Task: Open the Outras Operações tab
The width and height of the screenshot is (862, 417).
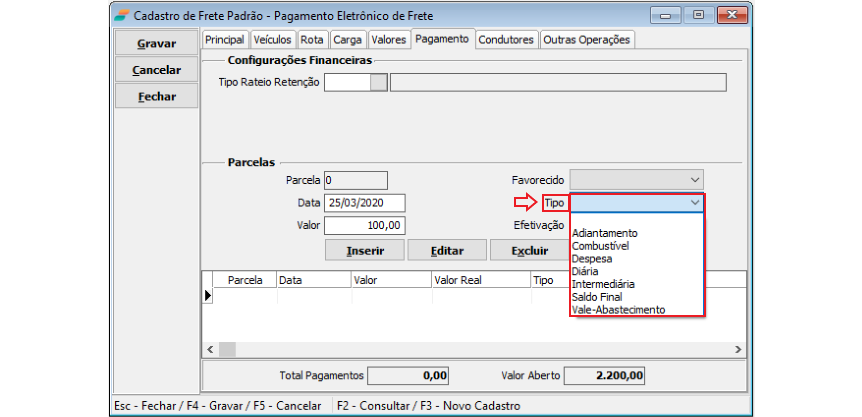Action: [587, 40]
